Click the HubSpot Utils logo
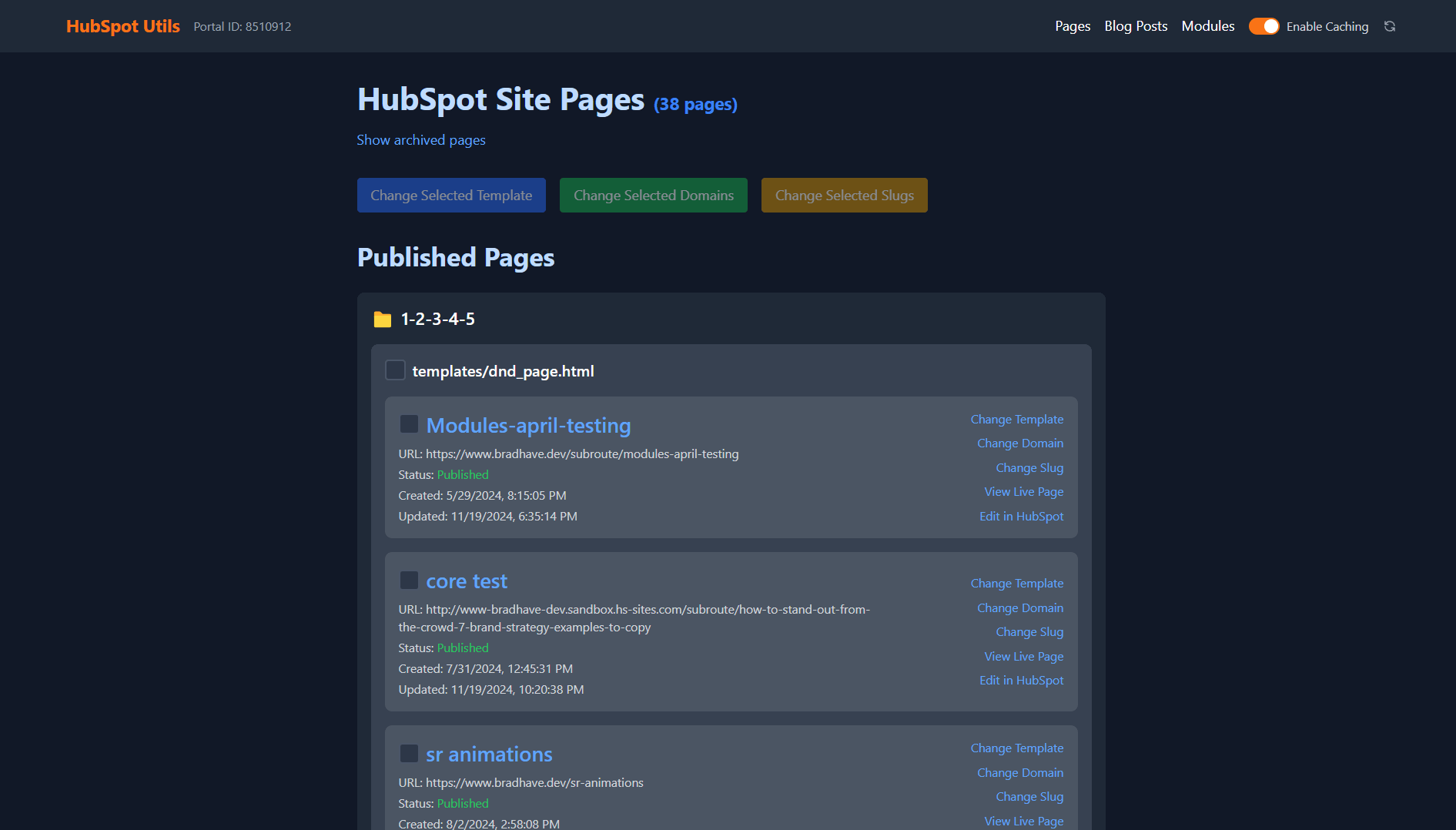 coord(122,25)
